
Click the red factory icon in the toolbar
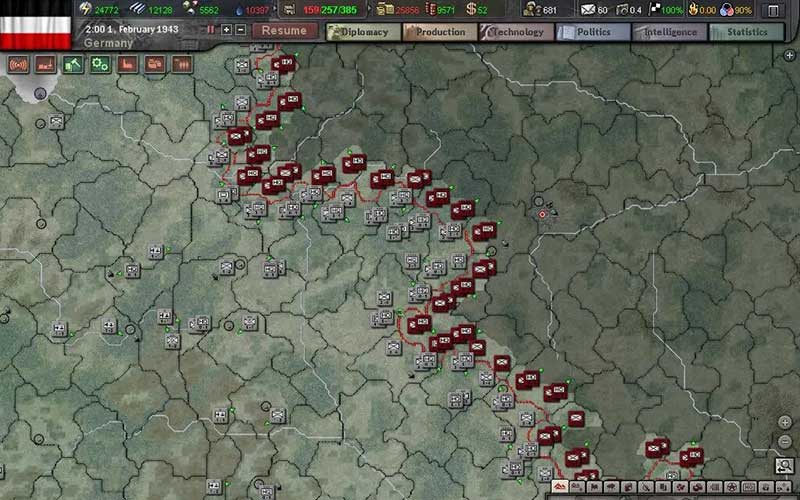[128, 65]
